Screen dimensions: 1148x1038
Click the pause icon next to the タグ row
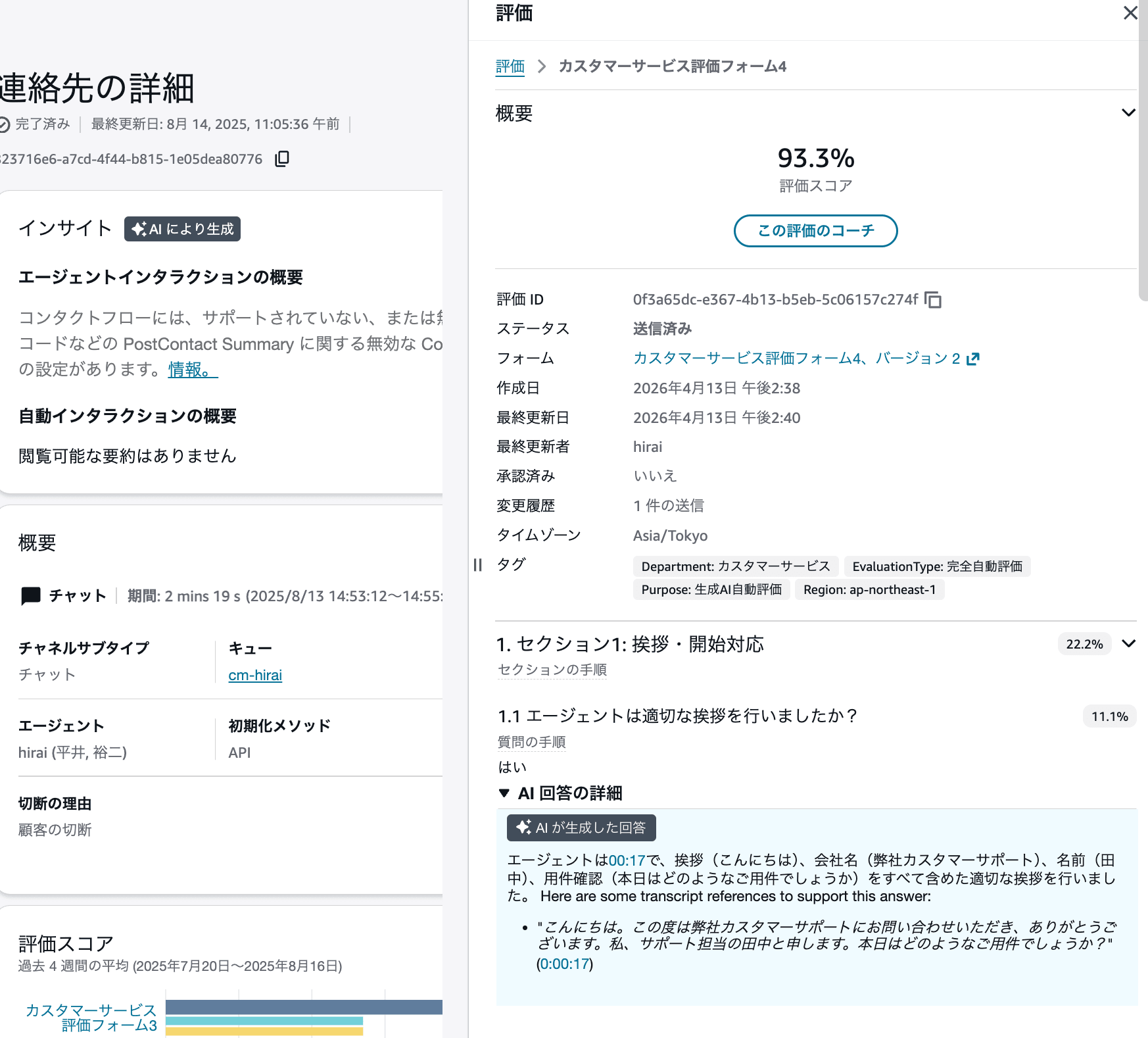[477, 565]
